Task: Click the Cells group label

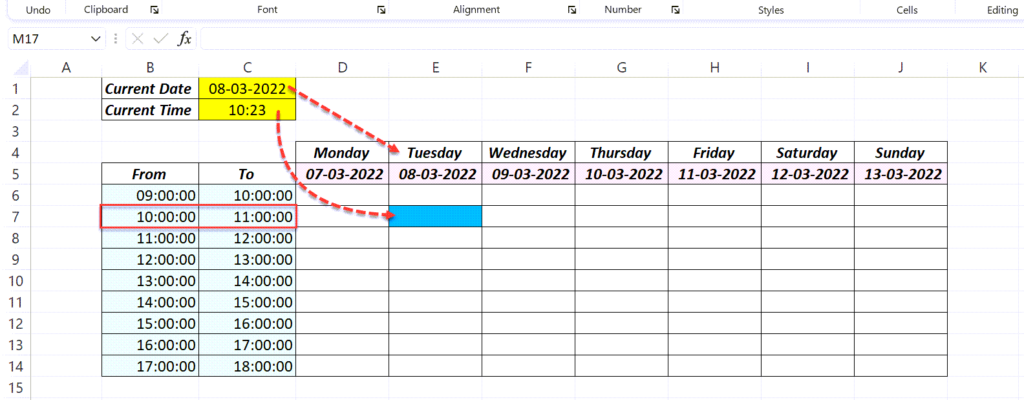Action: 907,10
